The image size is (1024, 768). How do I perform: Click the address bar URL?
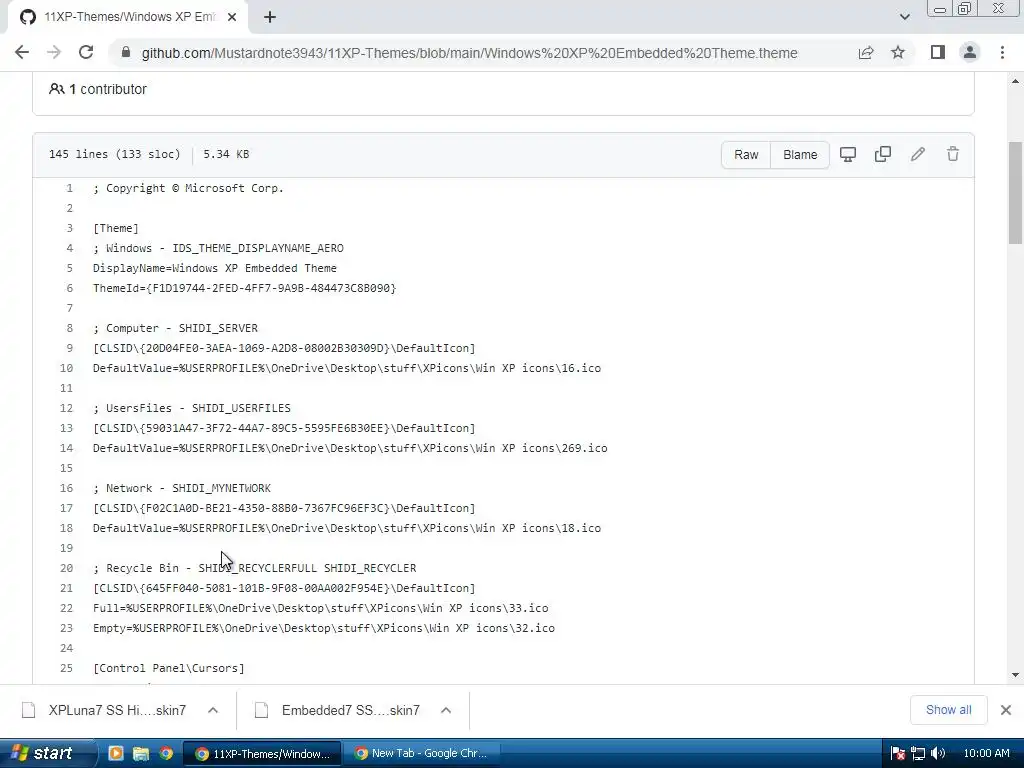(x=469, y=53)
